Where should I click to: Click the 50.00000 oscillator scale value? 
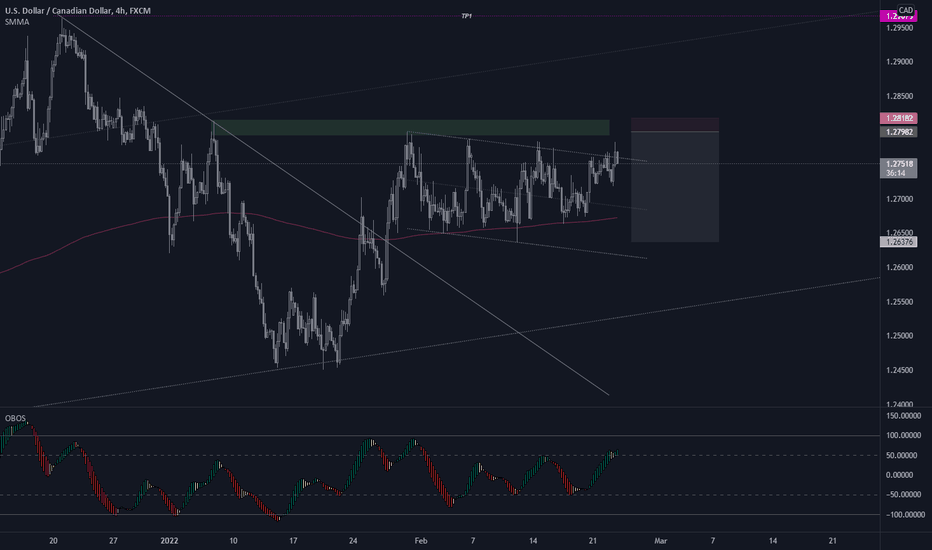click(x=903, y=455)
